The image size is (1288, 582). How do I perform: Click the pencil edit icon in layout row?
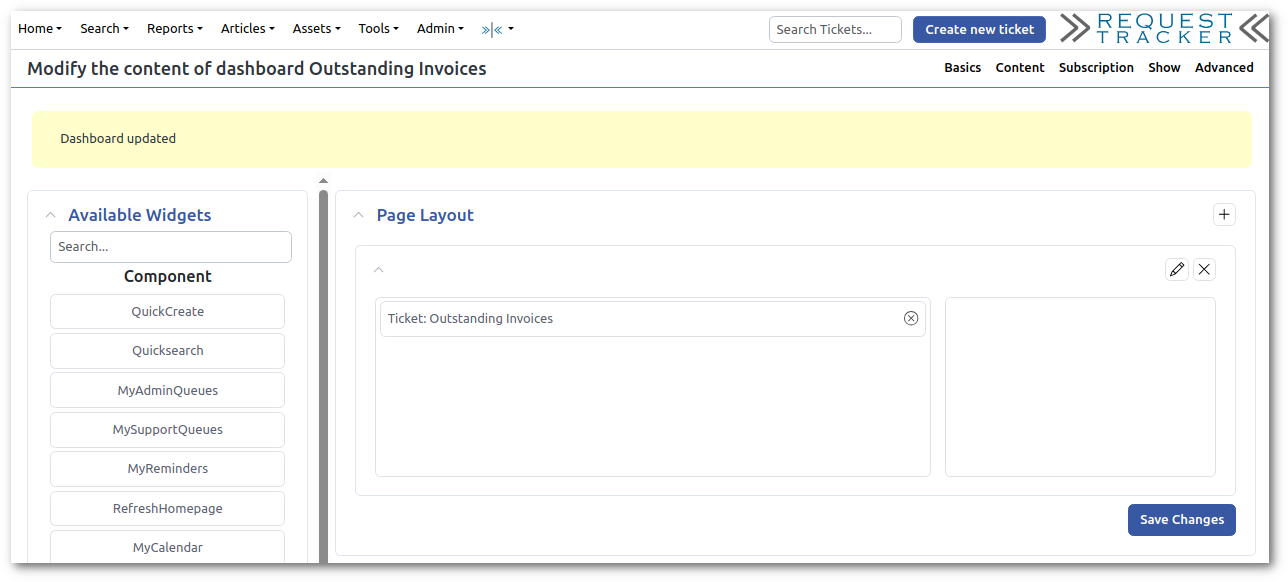coord(1177,269)
